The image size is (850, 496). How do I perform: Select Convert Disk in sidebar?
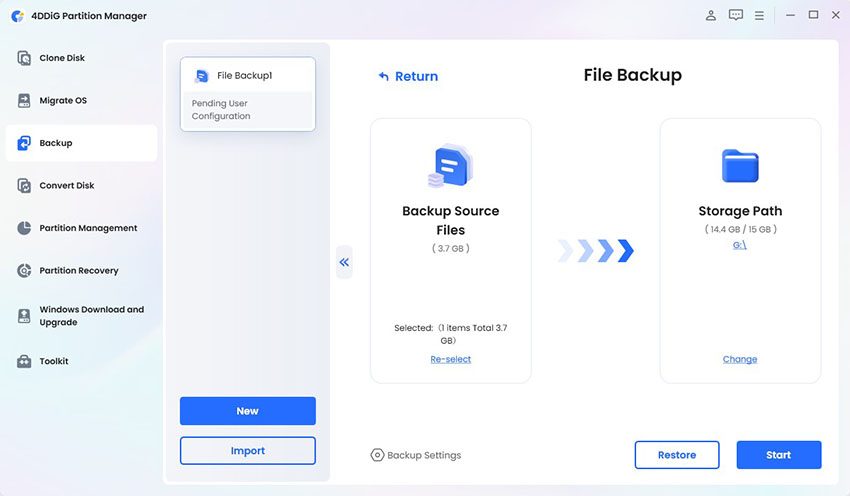pyautogui.click(x=81, y=185)
